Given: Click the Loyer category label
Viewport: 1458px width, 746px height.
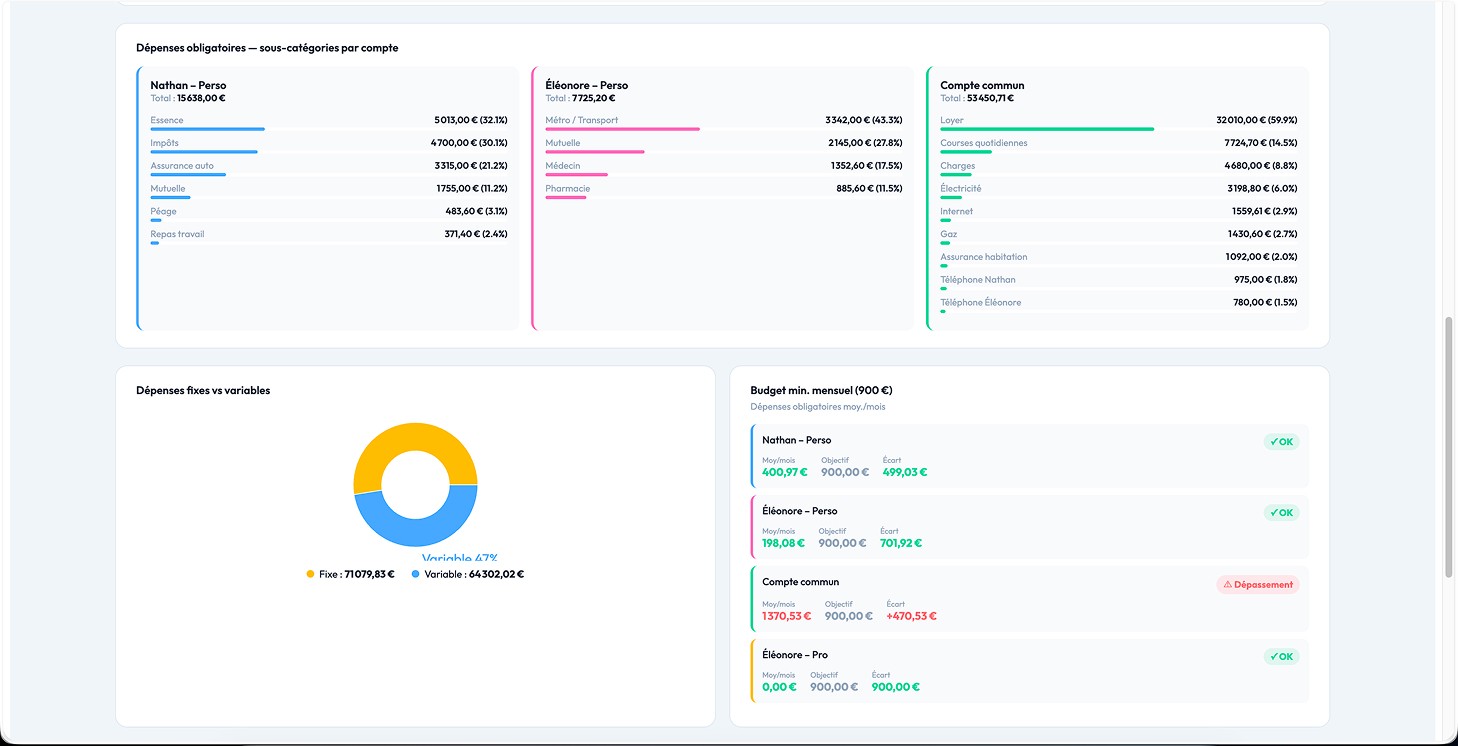Looking at the screenshot, I should (951, 120).
